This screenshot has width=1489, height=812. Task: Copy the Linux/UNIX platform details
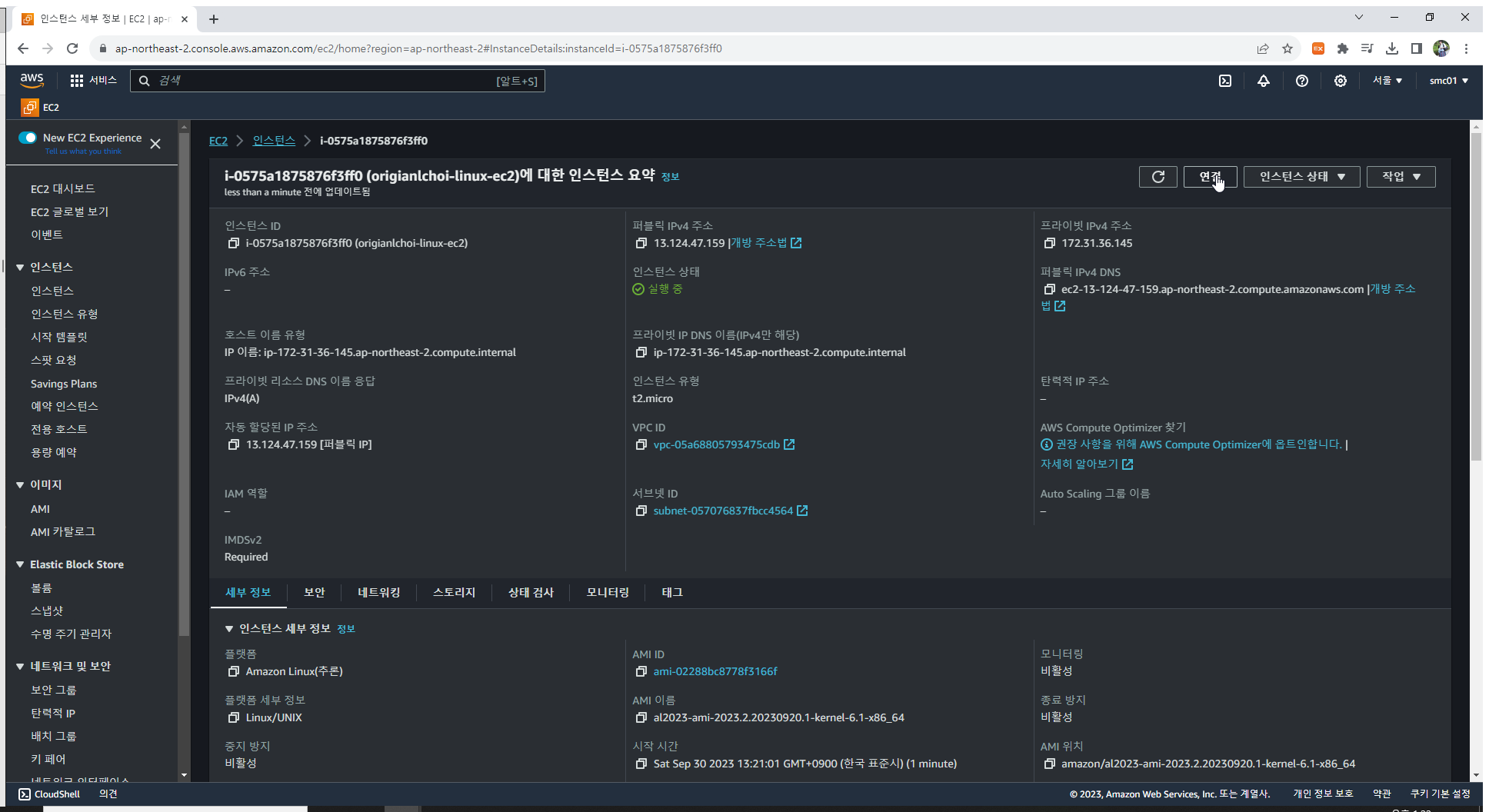(x=233, y=717)
